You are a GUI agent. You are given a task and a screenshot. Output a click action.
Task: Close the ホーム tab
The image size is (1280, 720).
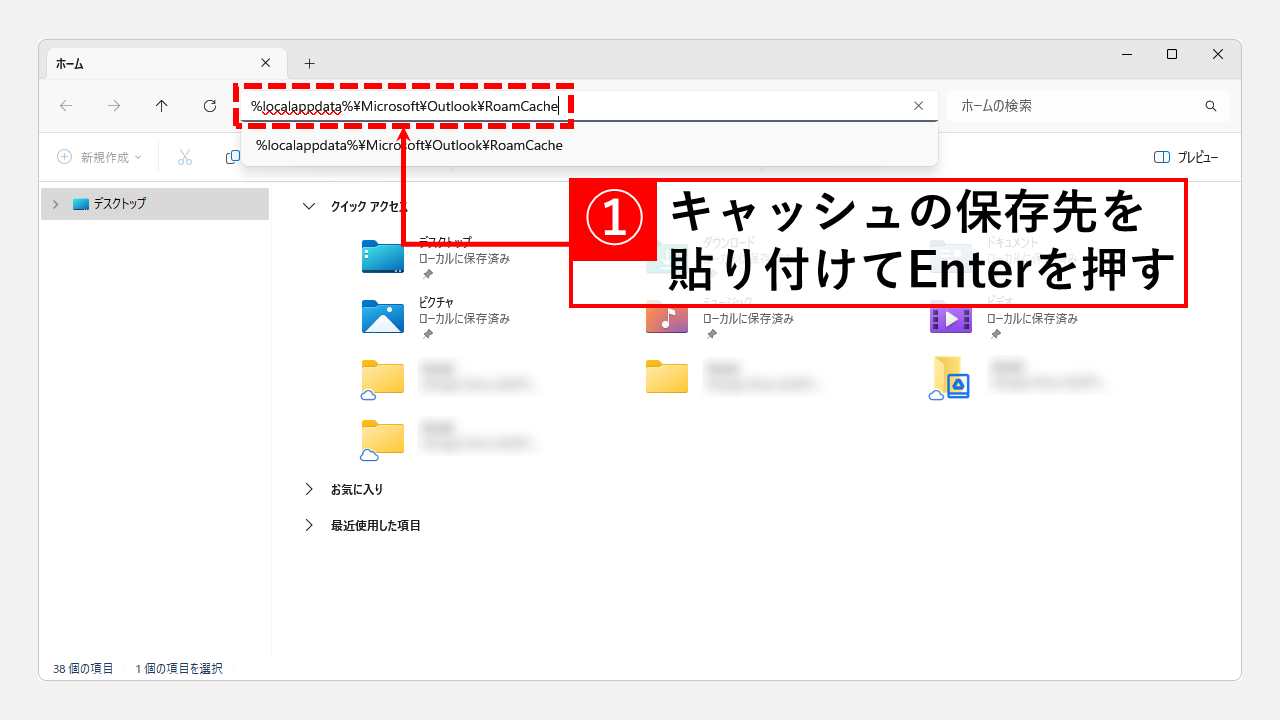(x=265, y=62)
